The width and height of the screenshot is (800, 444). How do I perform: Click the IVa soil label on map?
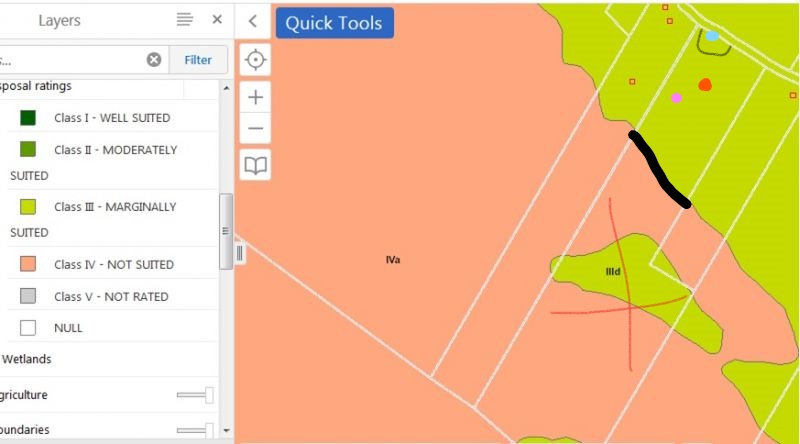(393, 260)
